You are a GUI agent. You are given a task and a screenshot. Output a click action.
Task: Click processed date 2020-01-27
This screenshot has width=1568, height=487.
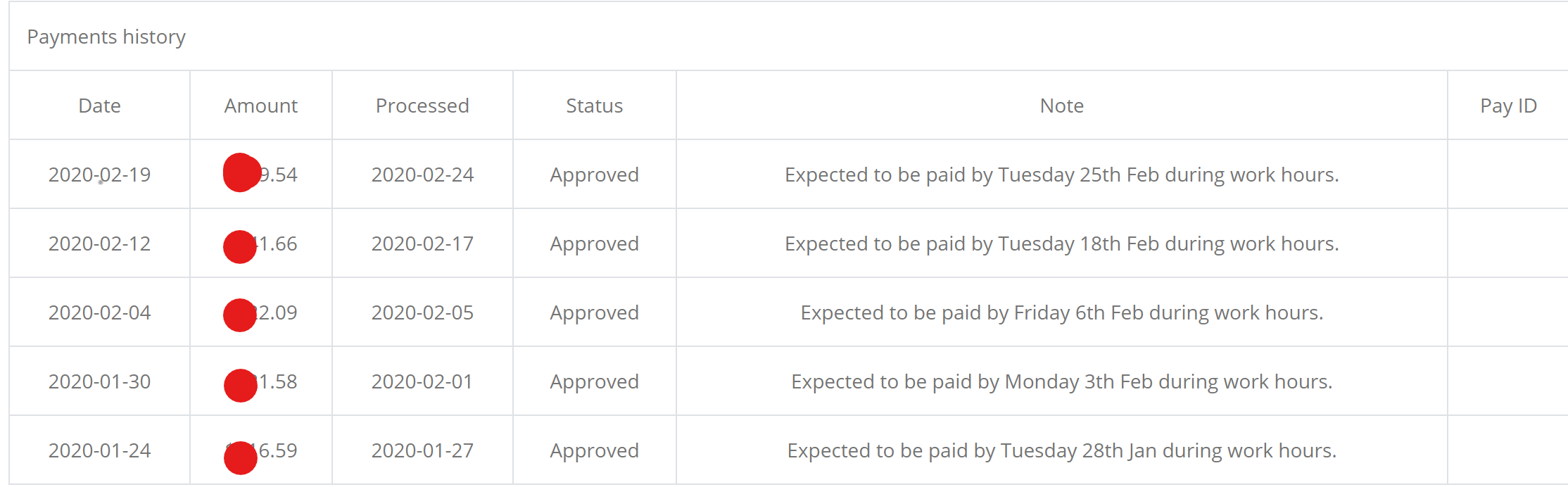[x=422, y=450]
